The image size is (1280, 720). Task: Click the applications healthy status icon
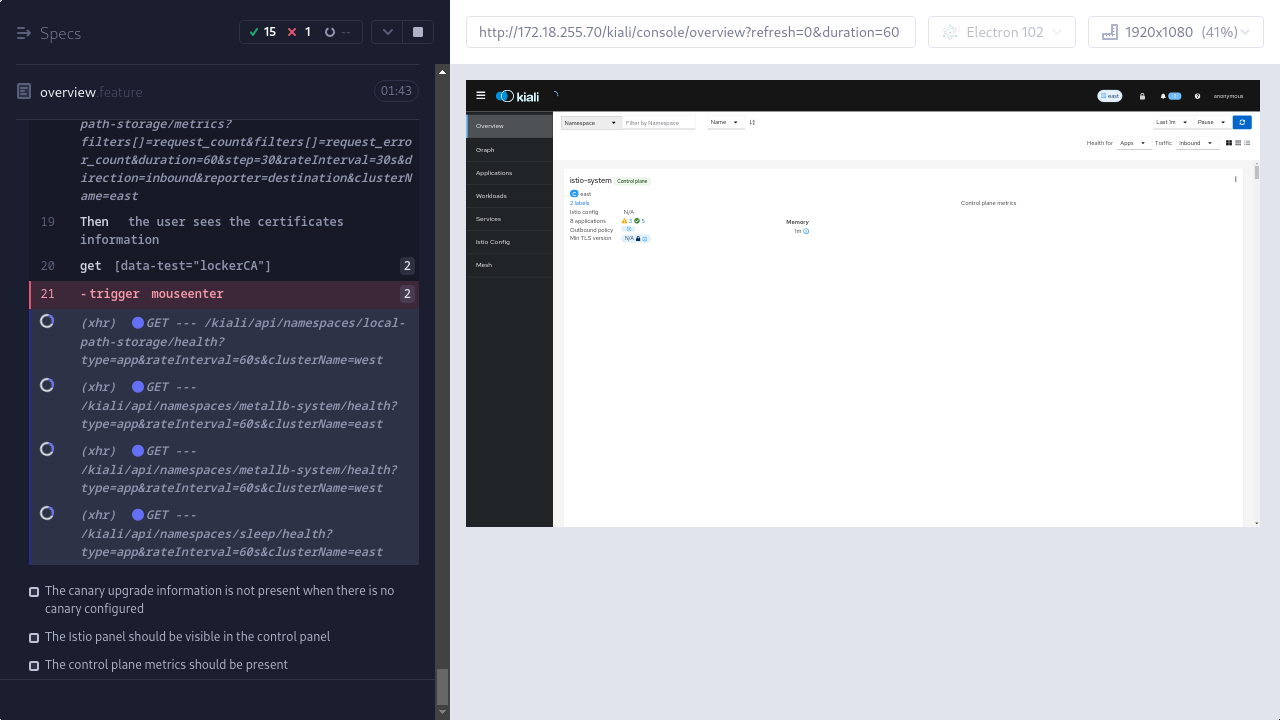coord(637,221)
